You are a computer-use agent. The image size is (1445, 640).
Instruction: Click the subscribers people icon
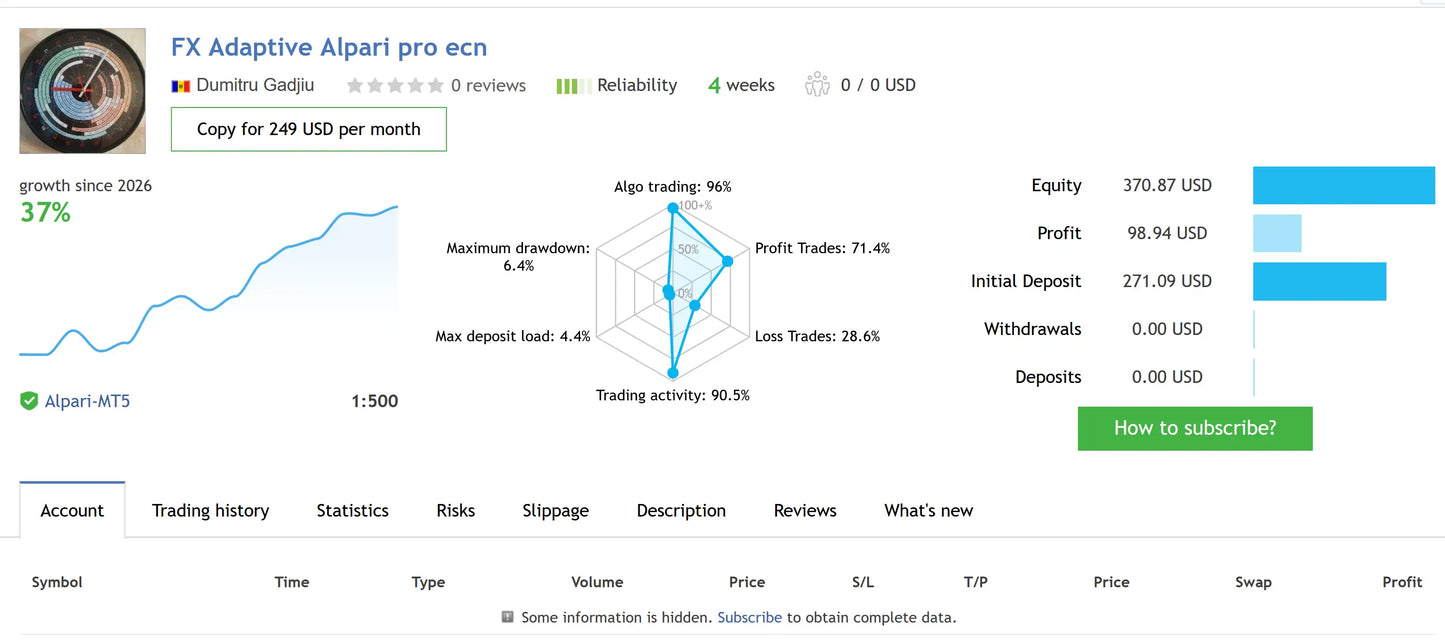coord(817,85)
